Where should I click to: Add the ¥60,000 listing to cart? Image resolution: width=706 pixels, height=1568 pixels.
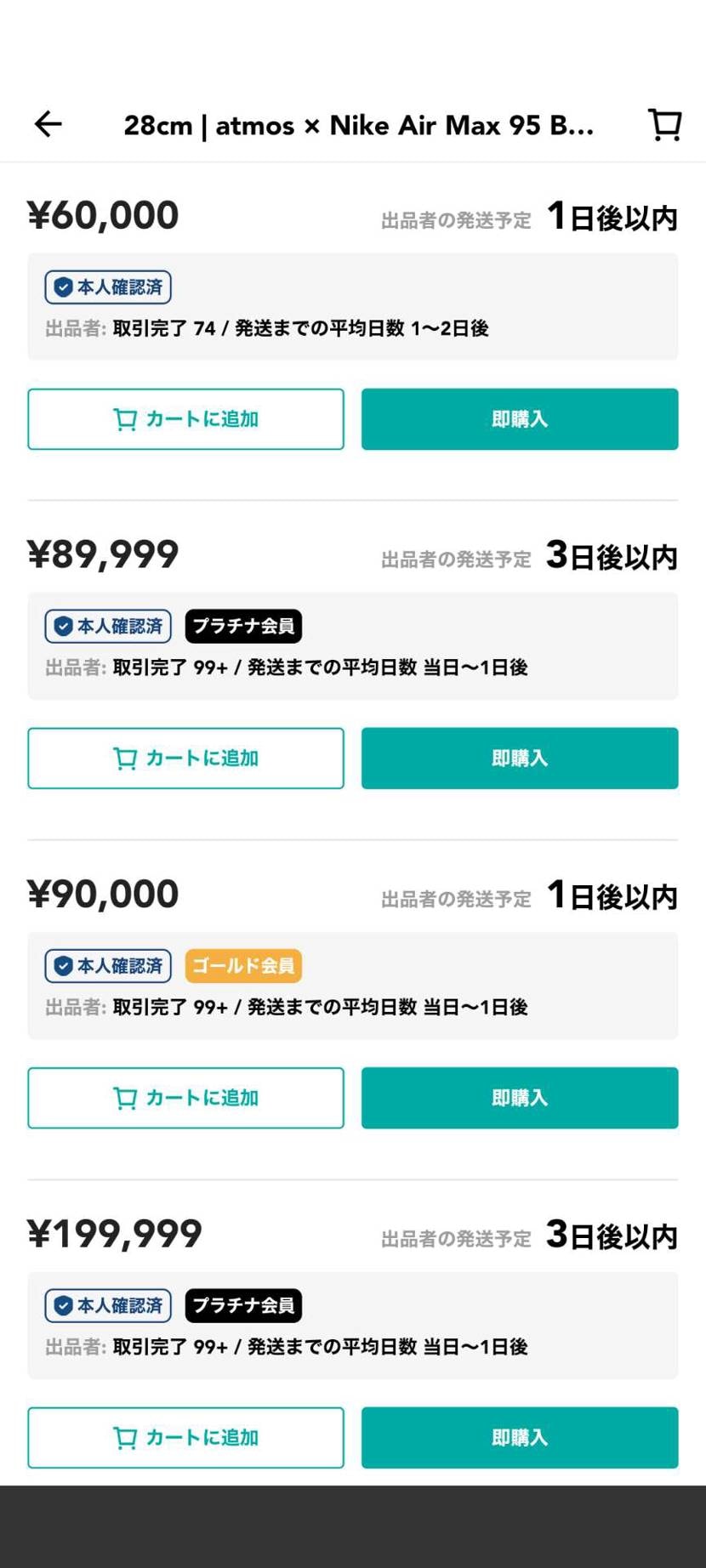pyautogui.click(x=185, y=419)
